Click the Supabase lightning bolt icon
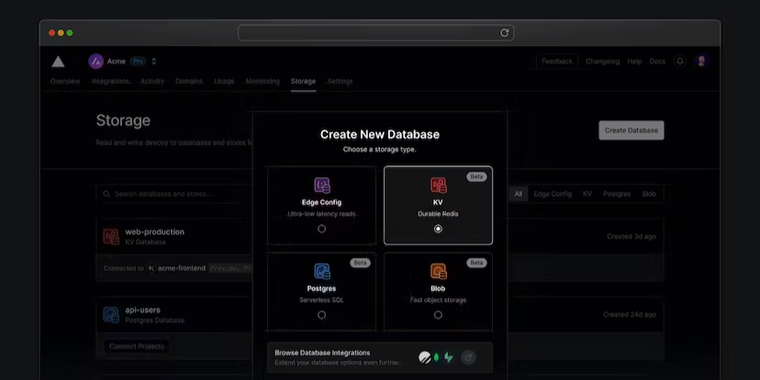 [x=448, y=358]
